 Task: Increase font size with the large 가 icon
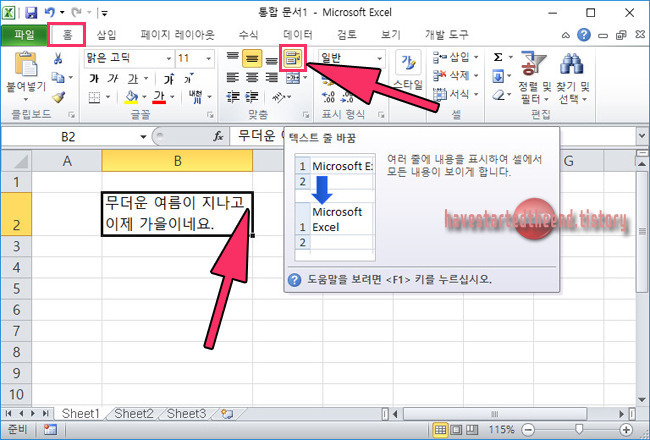point(169,78)
